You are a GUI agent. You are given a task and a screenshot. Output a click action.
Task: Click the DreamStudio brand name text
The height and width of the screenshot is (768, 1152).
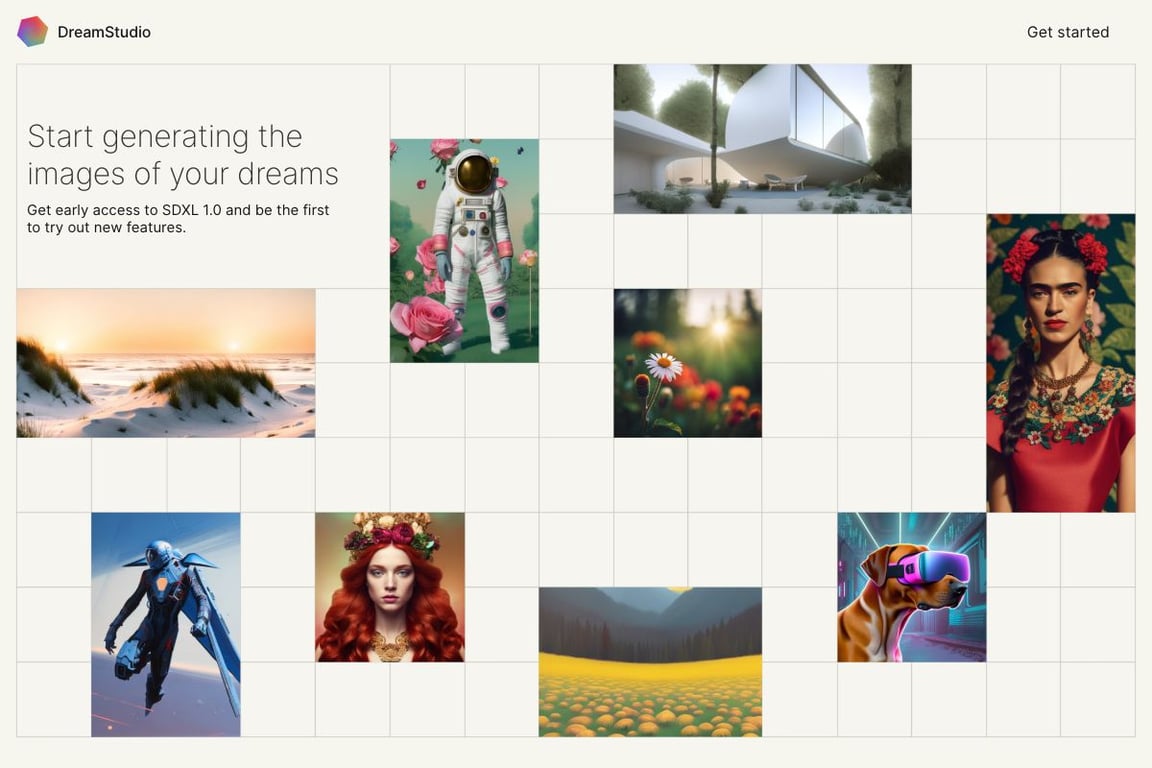pos(104,32)
